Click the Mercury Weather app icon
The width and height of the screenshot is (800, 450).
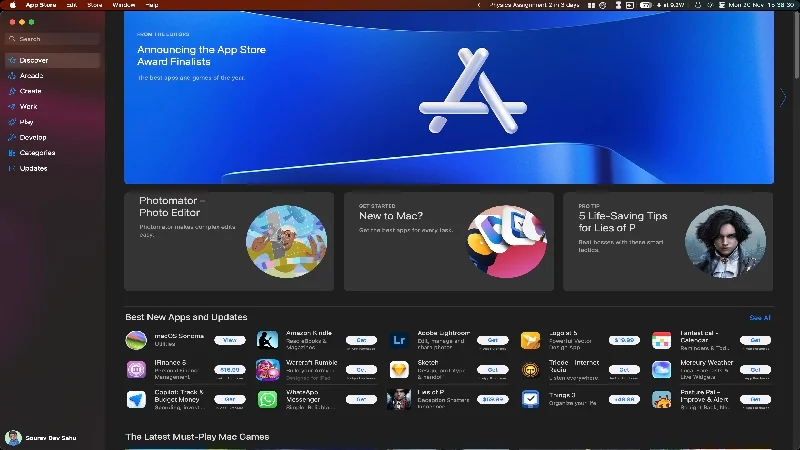[x=662, y=369]
